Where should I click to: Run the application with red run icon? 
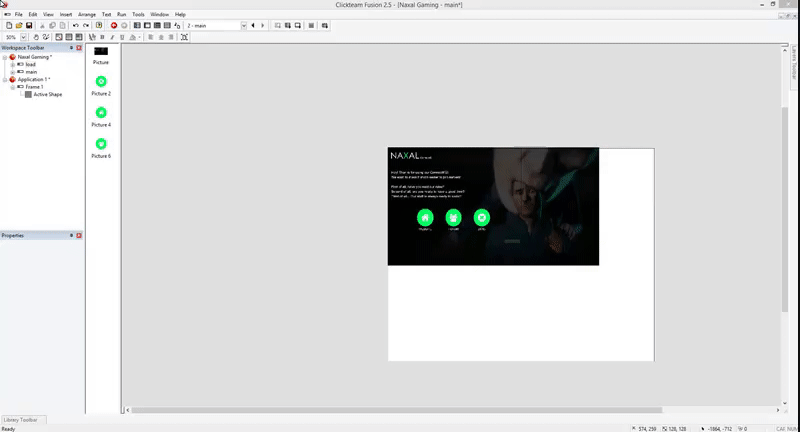[114, 26]
